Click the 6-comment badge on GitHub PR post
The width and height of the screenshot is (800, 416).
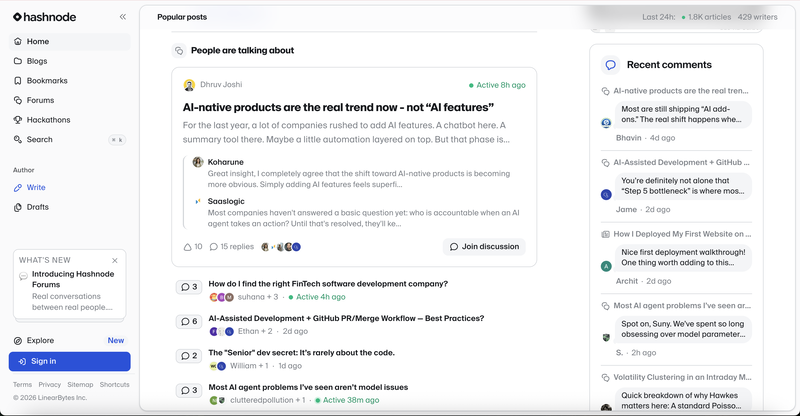click(x=189, y=322)
